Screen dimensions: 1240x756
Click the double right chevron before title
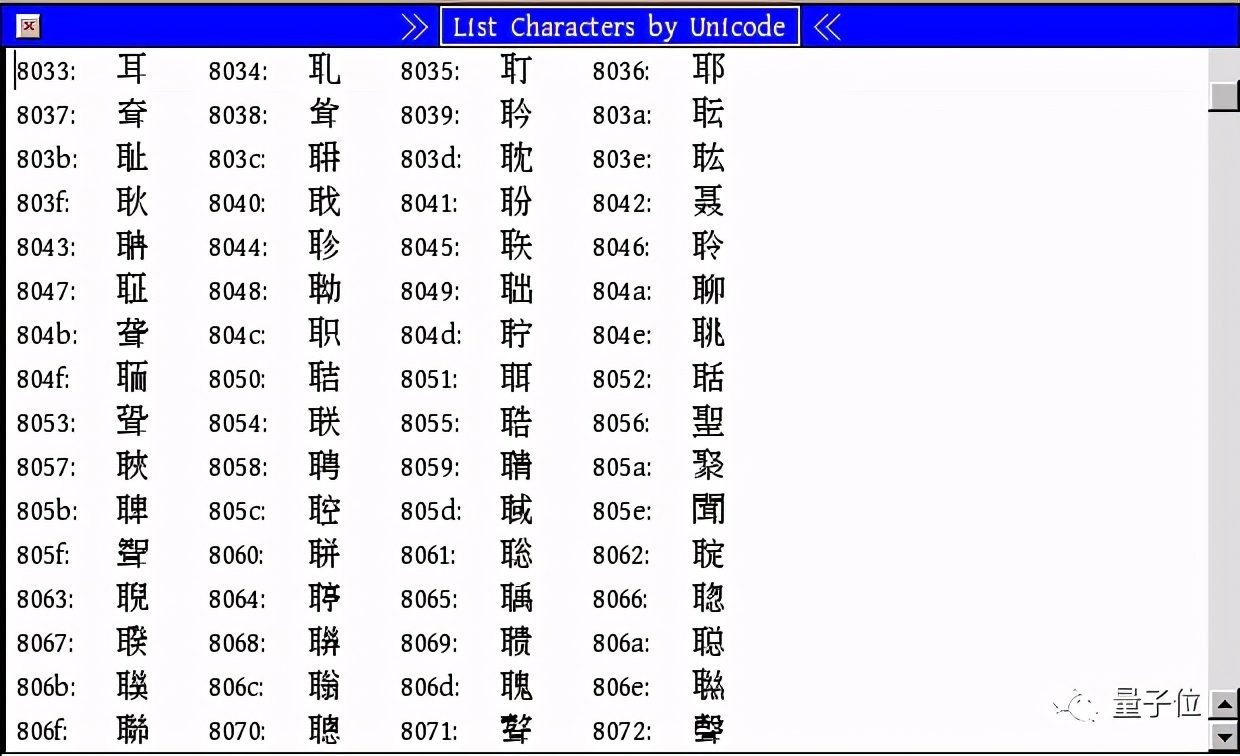coord(415,27)
